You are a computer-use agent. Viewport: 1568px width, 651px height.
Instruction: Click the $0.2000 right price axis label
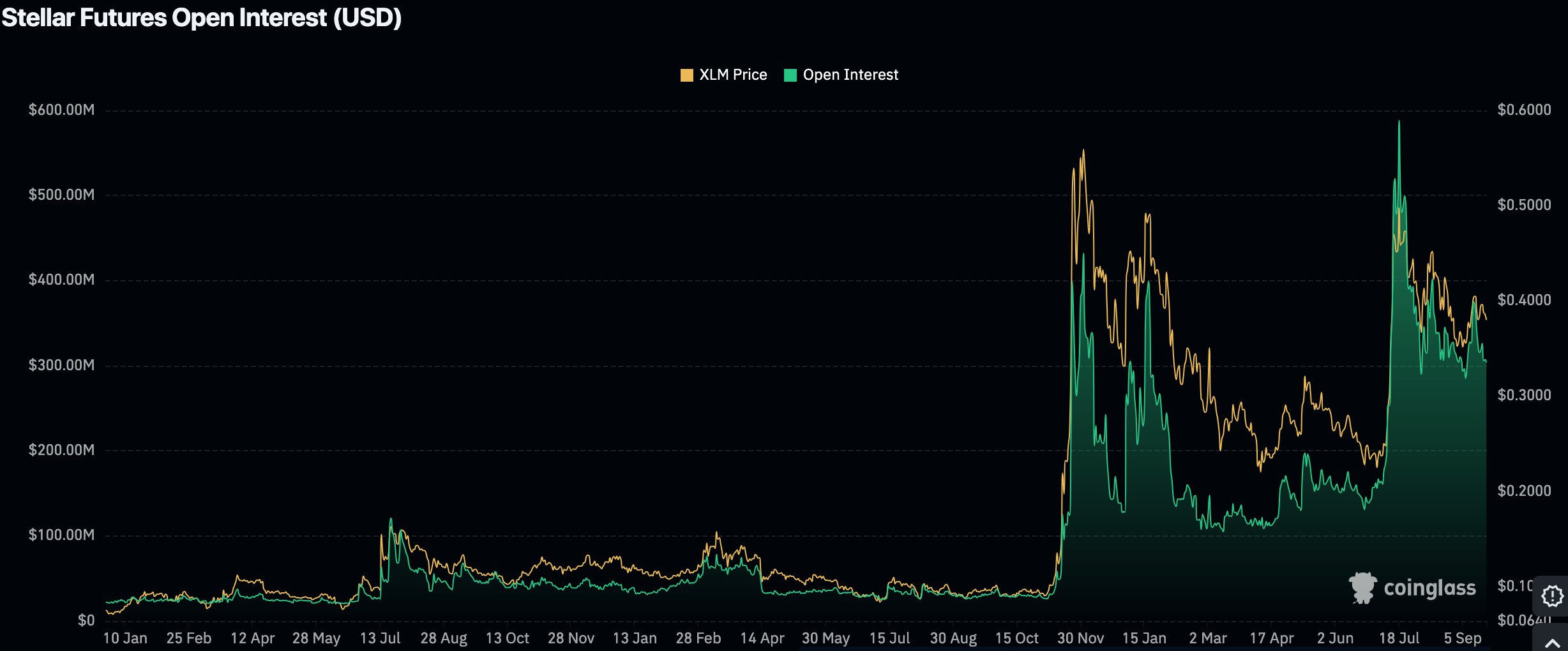point(1524,491)
